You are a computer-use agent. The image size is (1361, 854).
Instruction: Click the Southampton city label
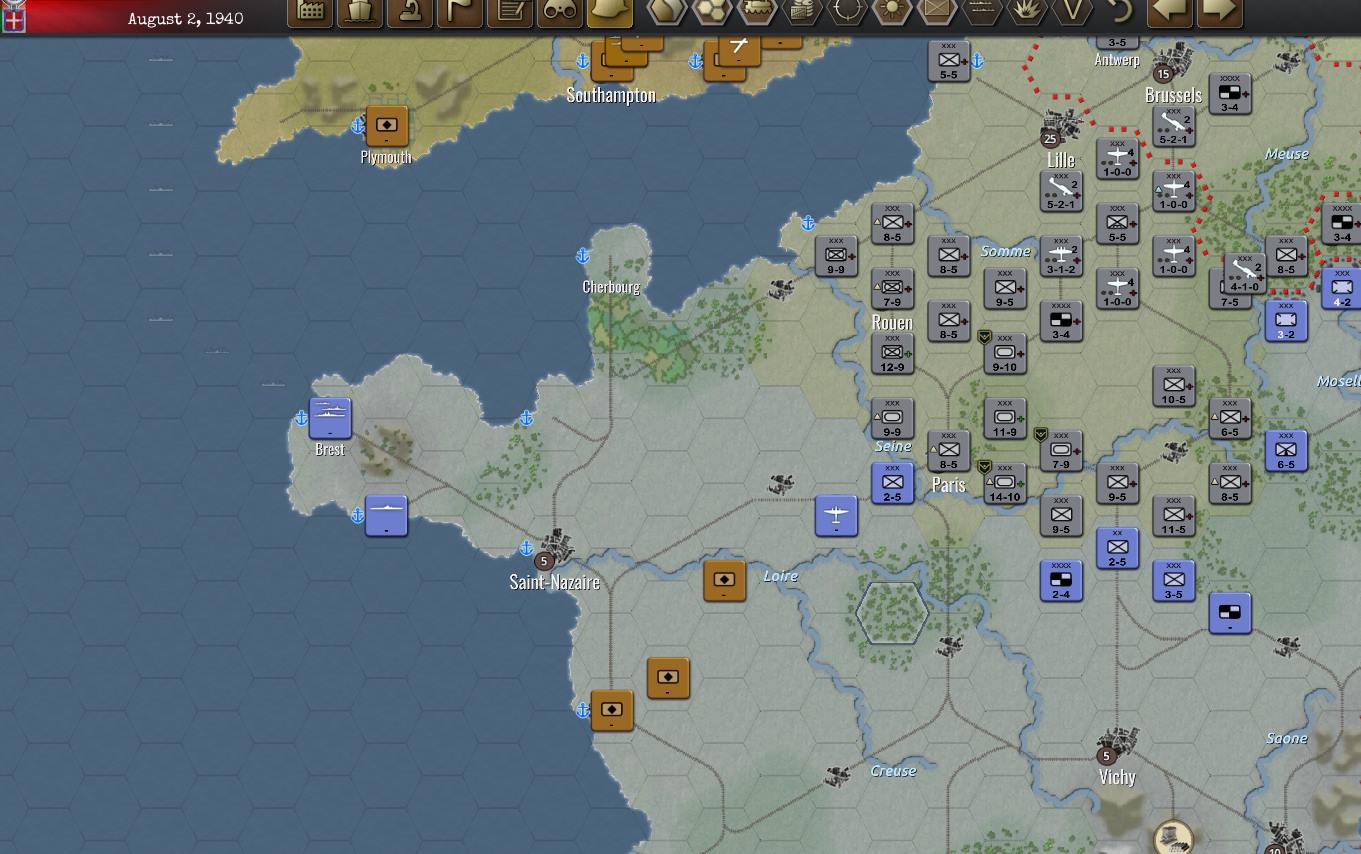point(611,95)
